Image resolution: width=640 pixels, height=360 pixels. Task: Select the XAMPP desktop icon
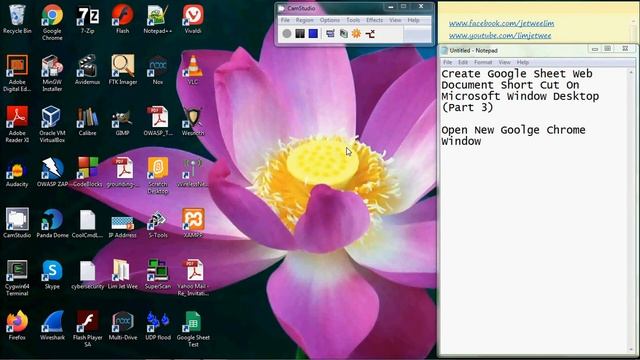pyautogui.click(x=193, y=224)
